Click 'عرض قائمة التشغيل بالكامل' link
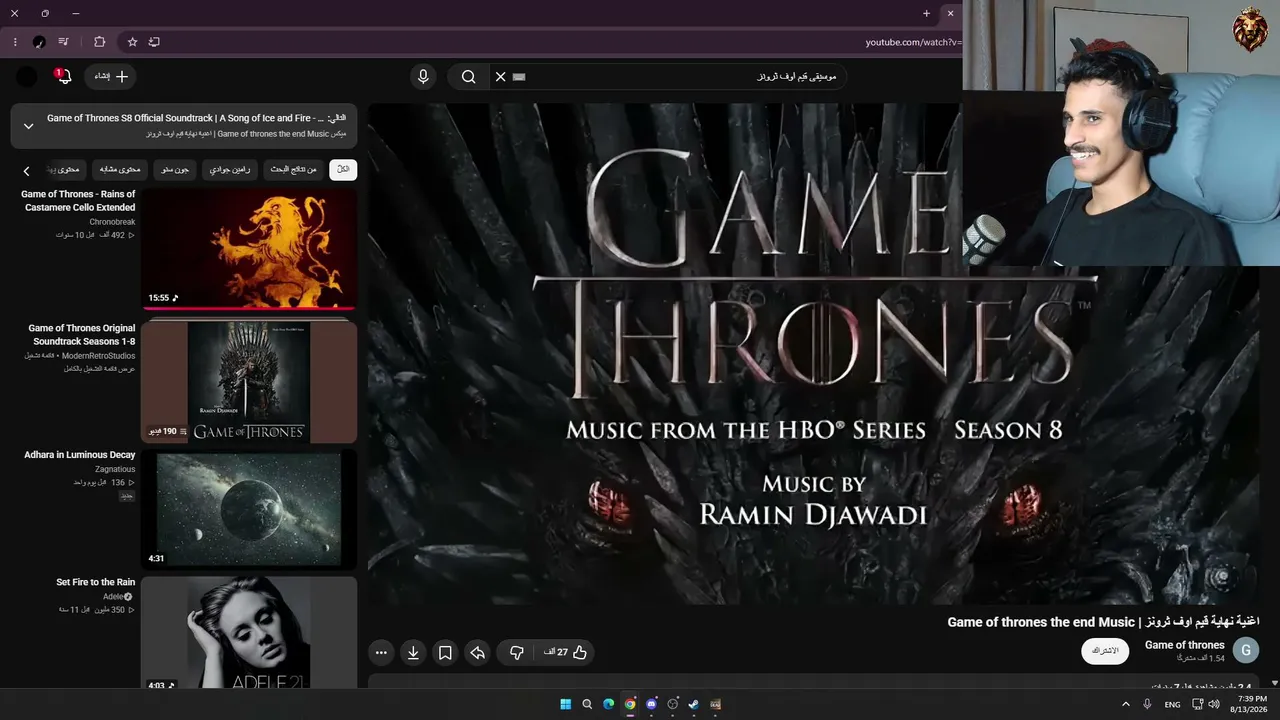1280x720 pixels. pyautogui.click(x=99, y=369)
